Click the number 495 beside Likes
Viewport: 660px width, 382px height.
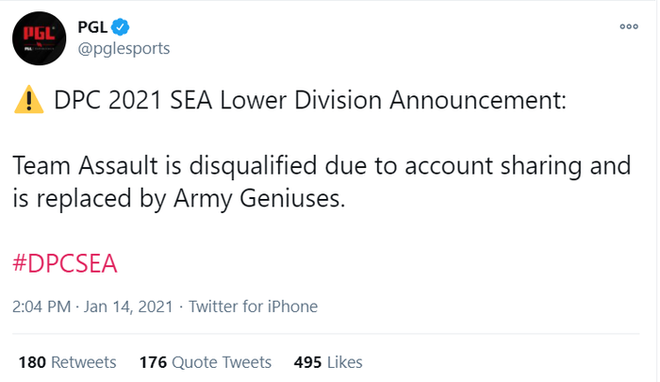(x=308, y=362)
